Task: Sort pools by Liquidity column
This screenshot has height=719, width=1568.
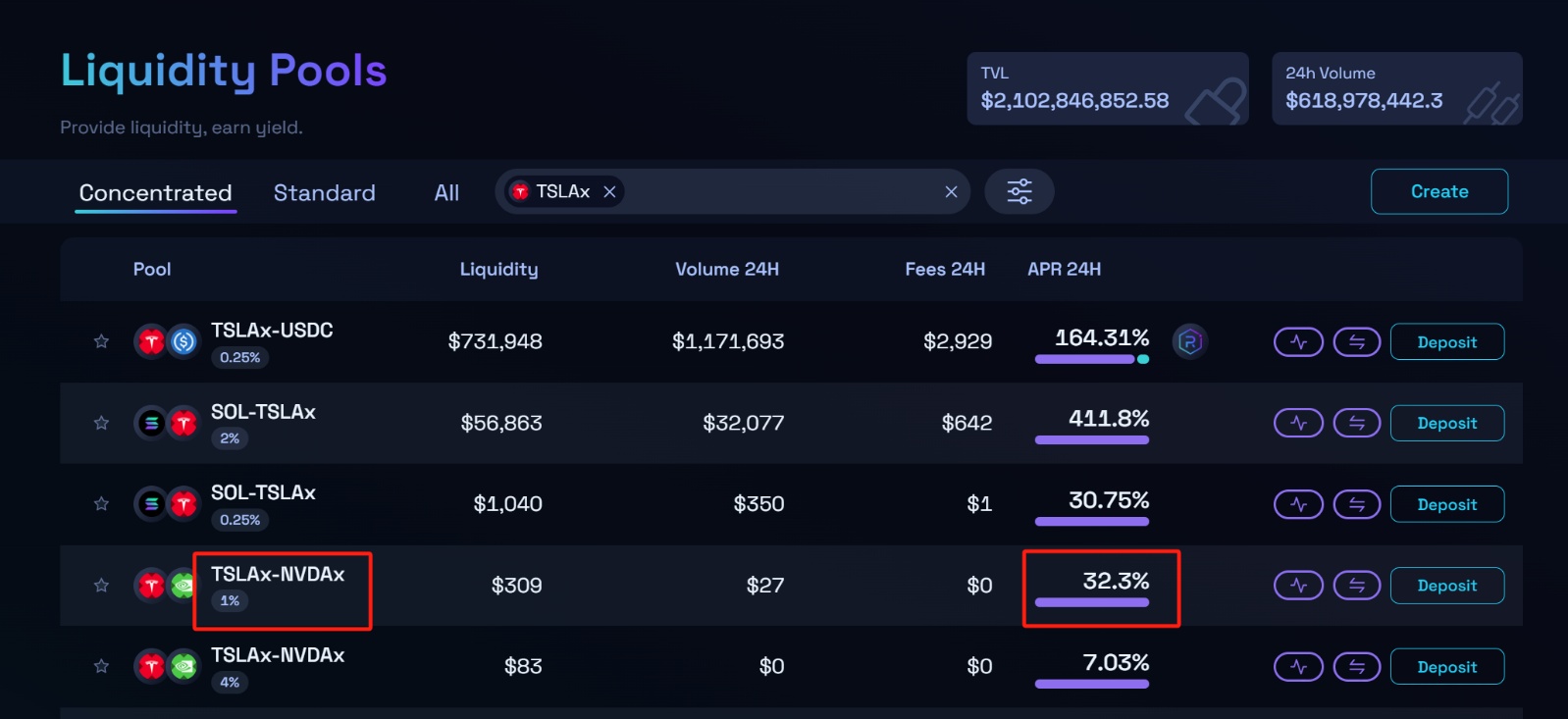Action: coord(498,269)
